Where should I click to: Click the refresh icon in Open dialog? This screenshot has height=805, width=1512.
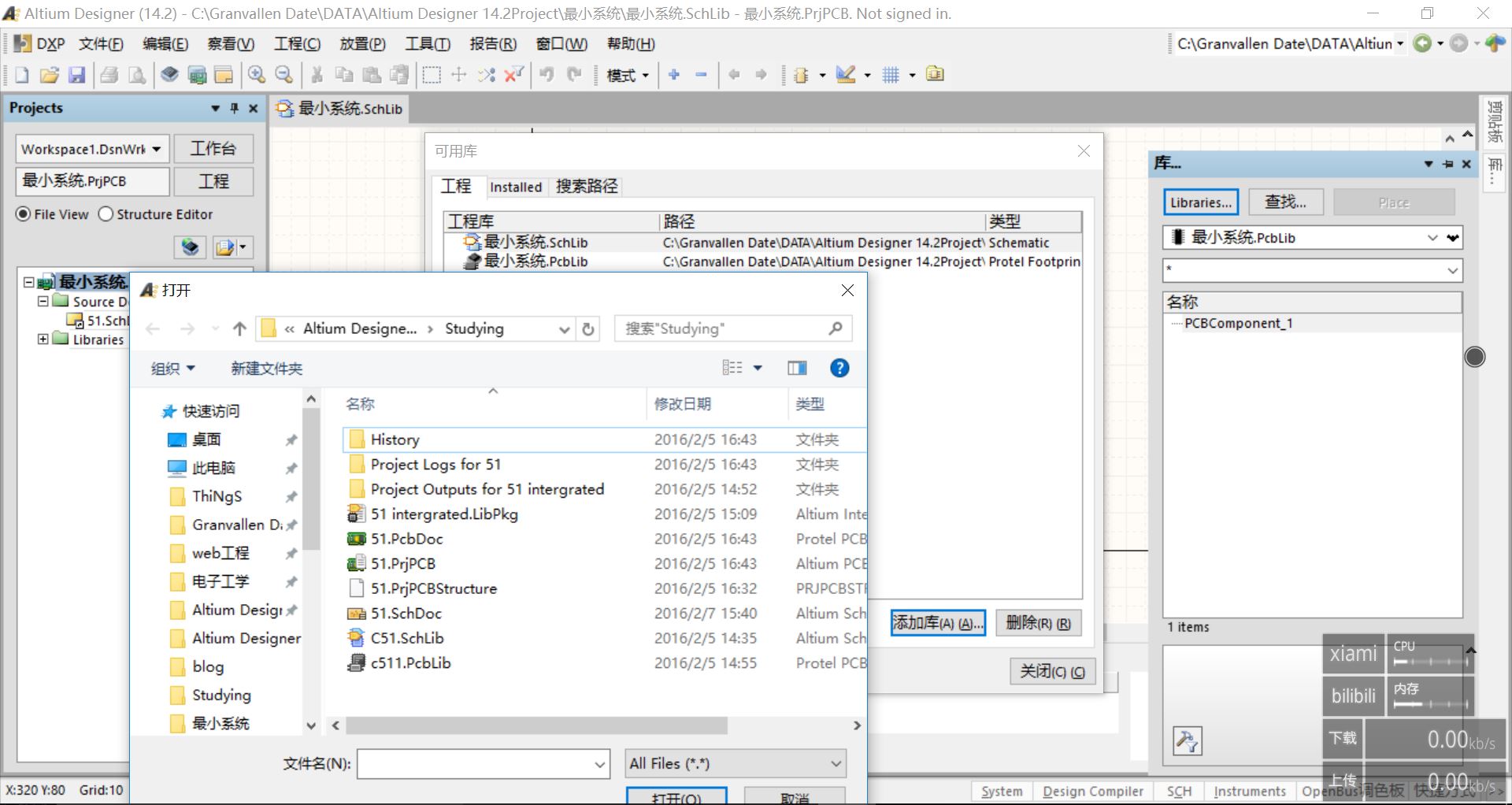coord(588,329)
